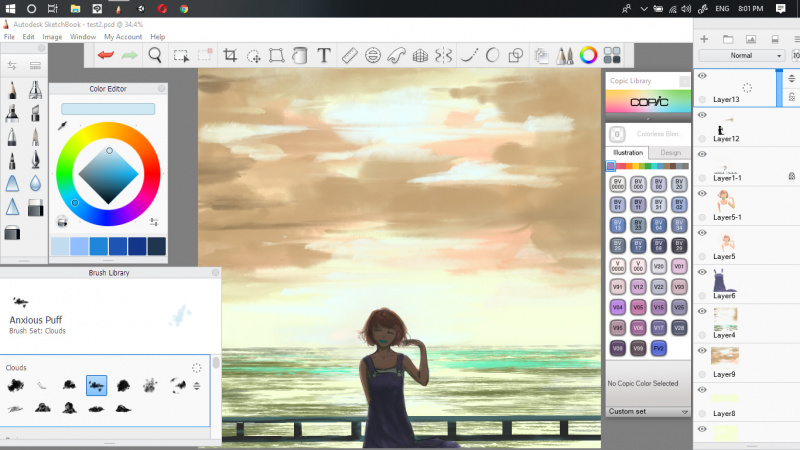This screenshot has width=800, height=450.
Task: Open the Window menu
Action: coord(83,37)
